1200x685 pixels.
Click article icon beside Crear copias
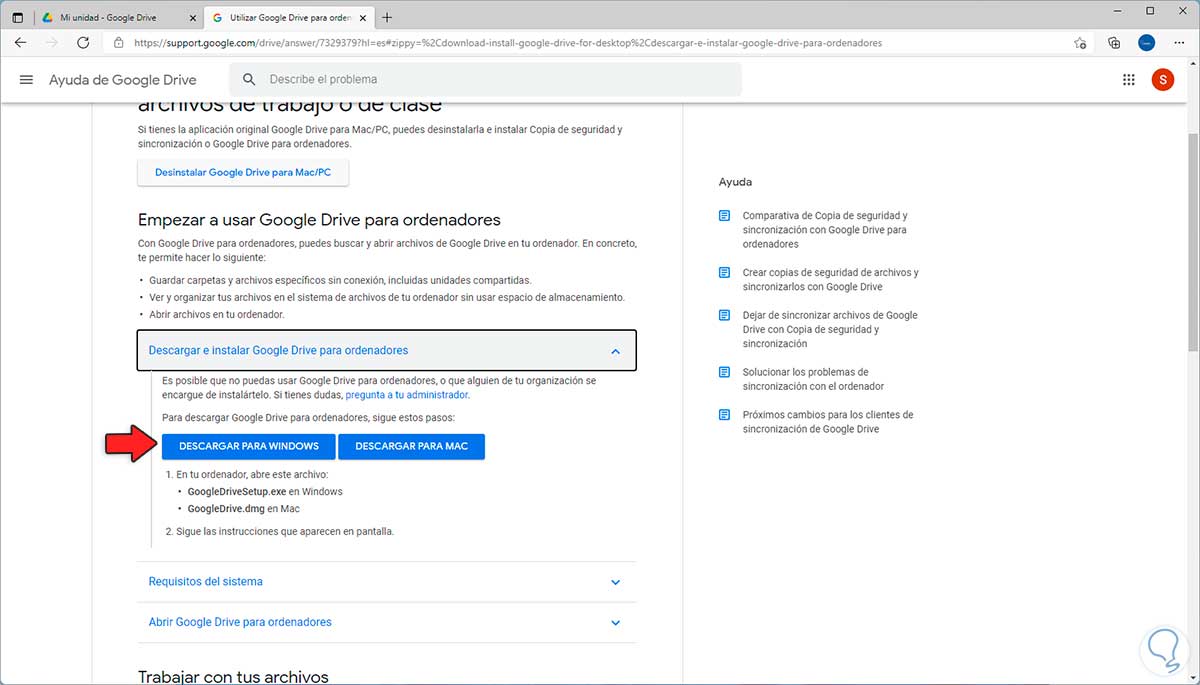(725, 273)
